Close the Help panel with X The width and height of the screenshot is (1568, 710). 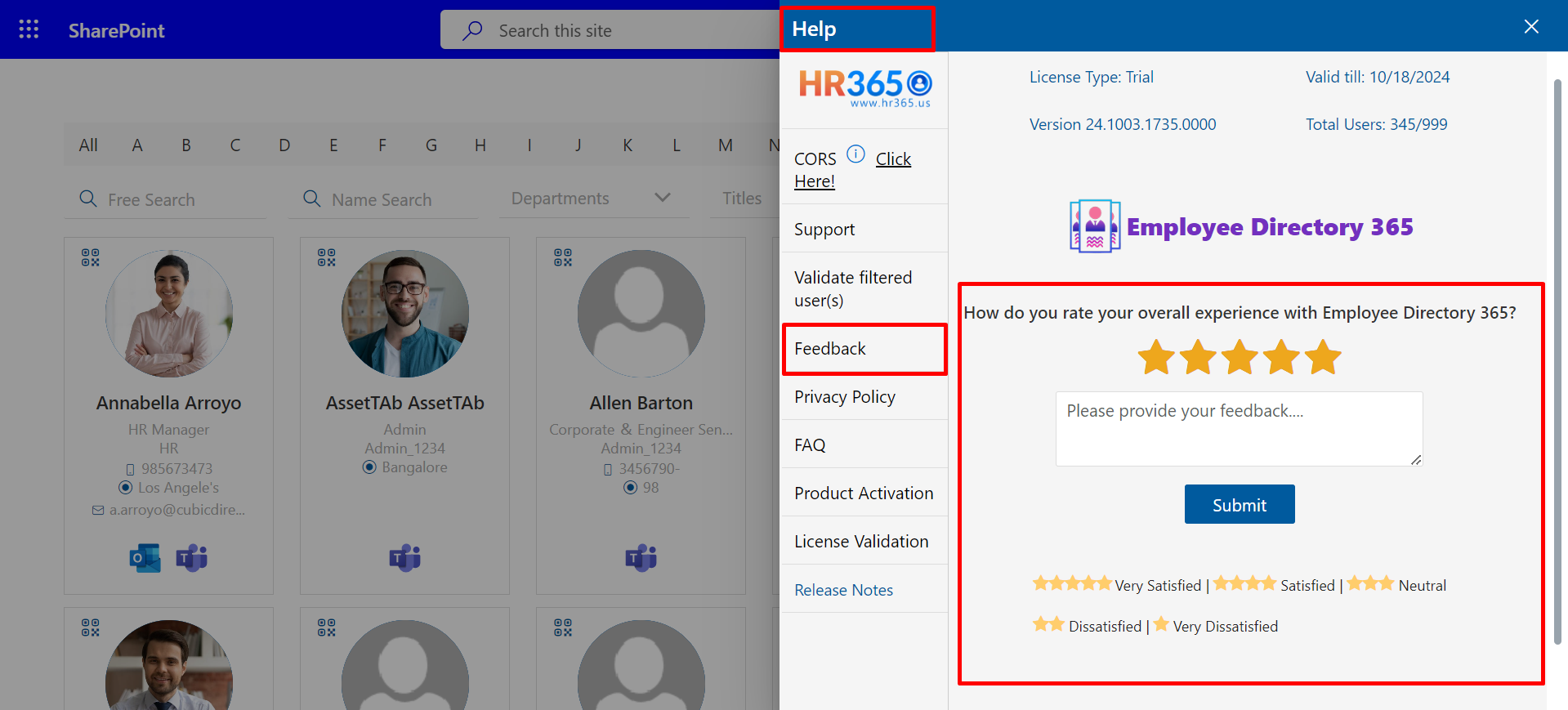click(x=1531, y=26)
